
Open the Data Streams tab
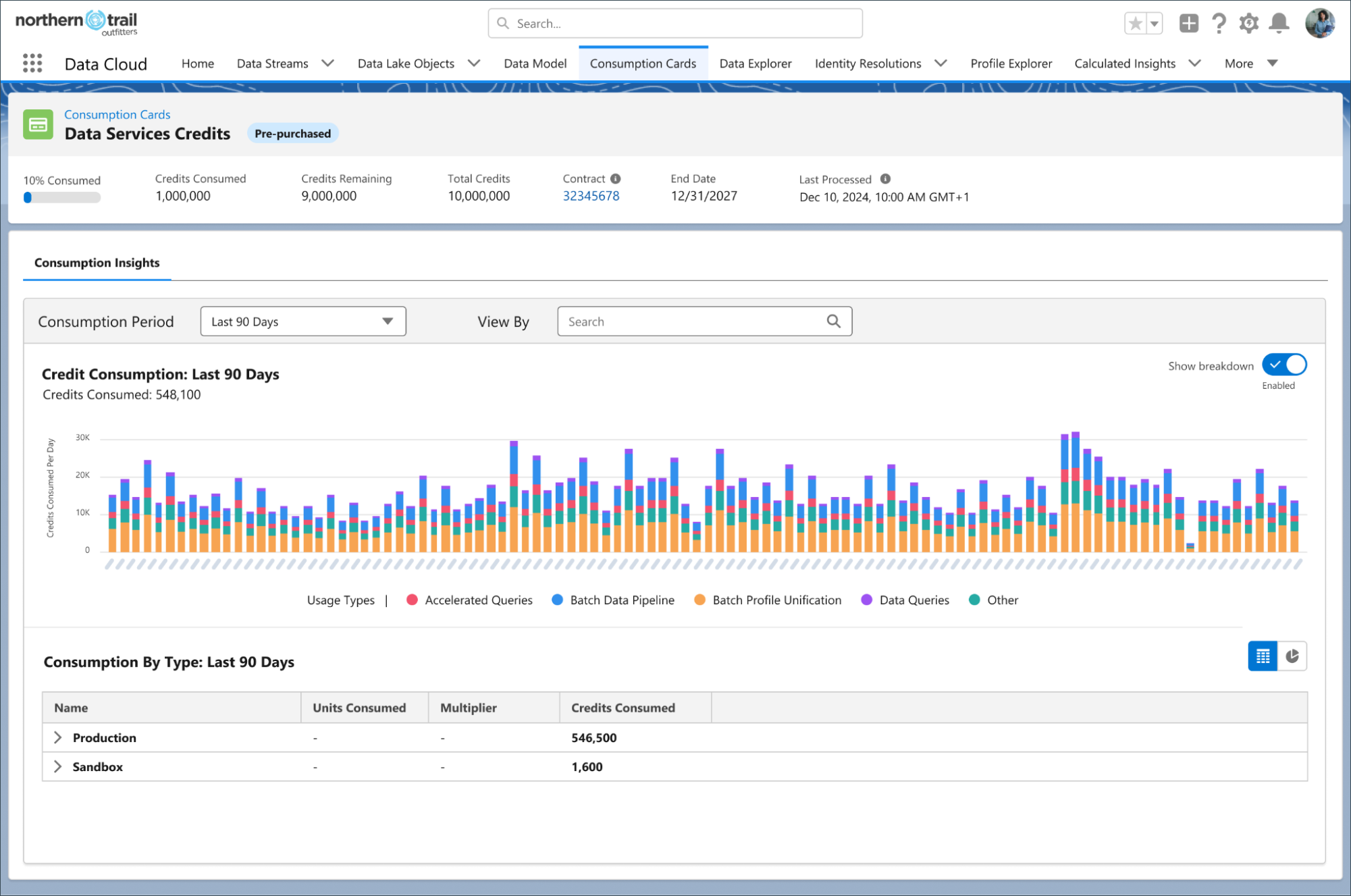(273, 63)
